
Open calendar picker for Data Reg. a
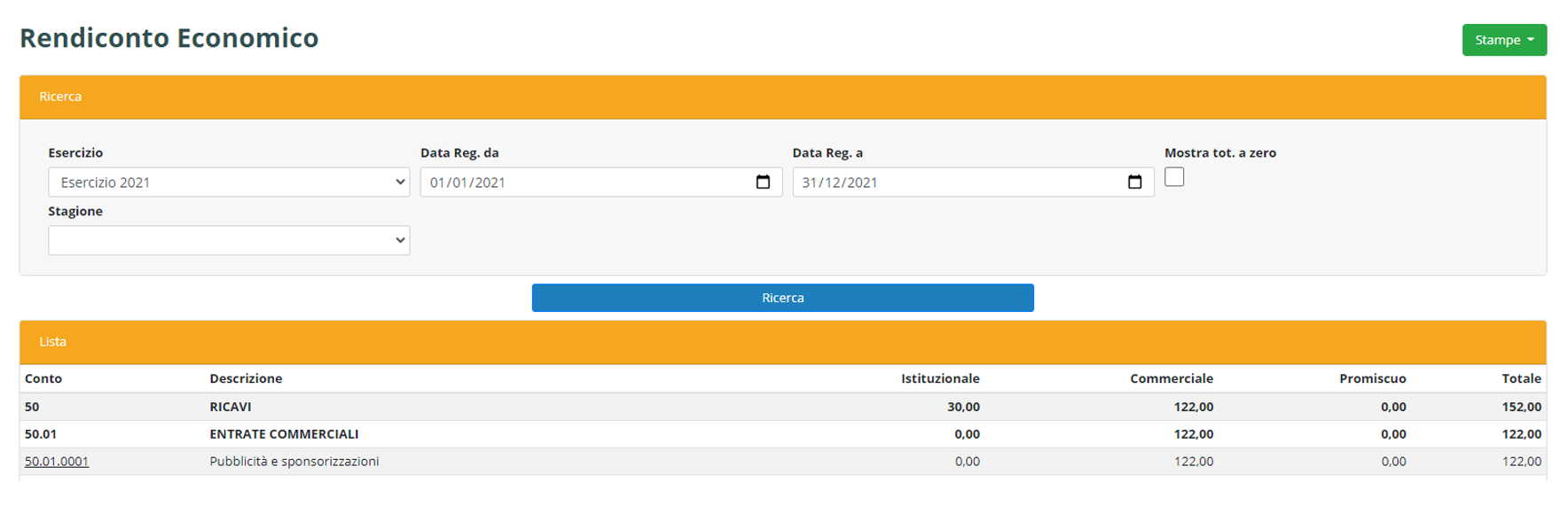point(1134,183)
